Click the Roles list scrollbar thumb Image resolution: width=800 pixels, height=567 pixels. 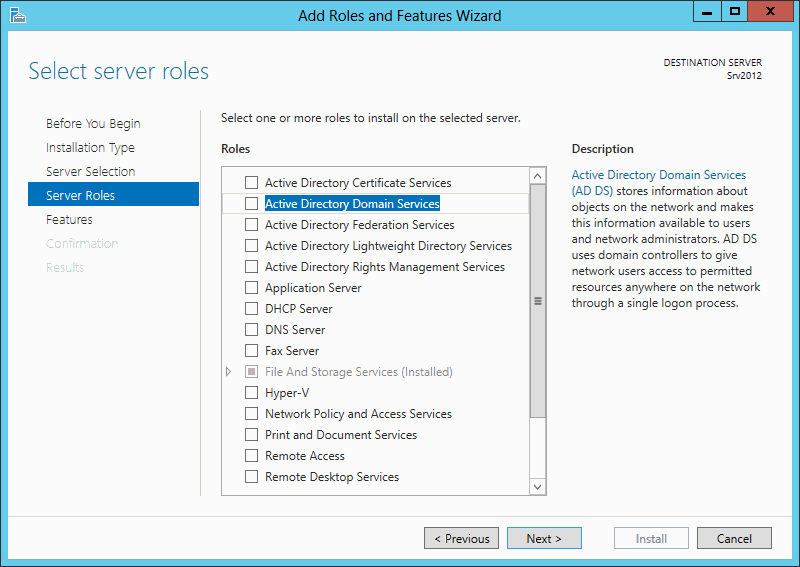click(x=537, y=301)
